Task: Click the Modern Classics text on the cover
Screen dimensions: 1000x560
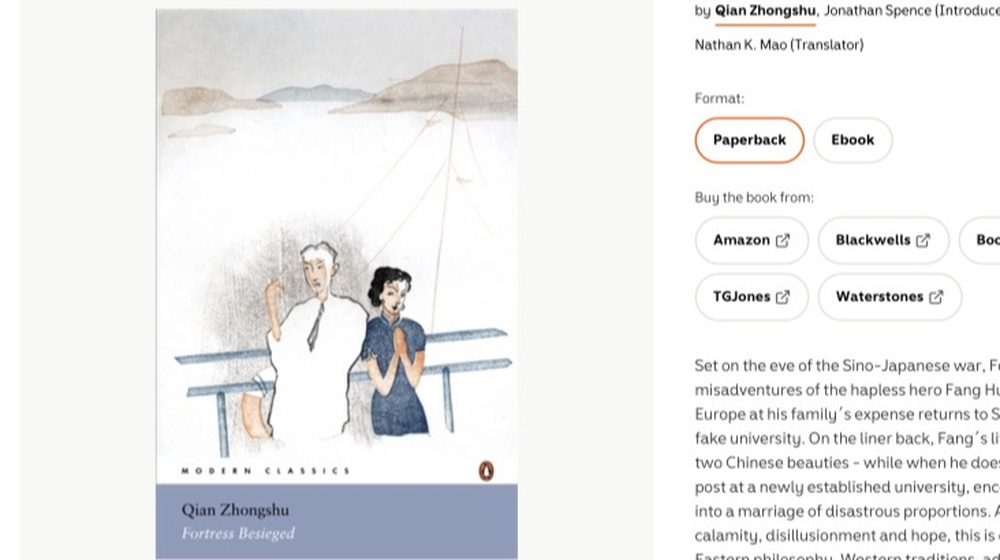Action: coord(266,471)
